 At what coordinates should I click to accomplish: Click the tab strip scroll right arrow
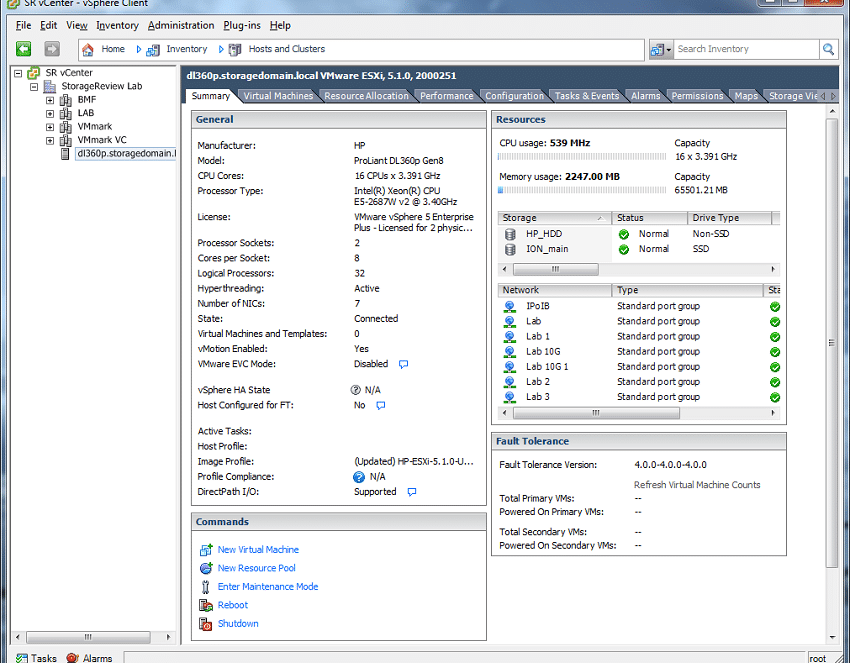click(833, 96)
